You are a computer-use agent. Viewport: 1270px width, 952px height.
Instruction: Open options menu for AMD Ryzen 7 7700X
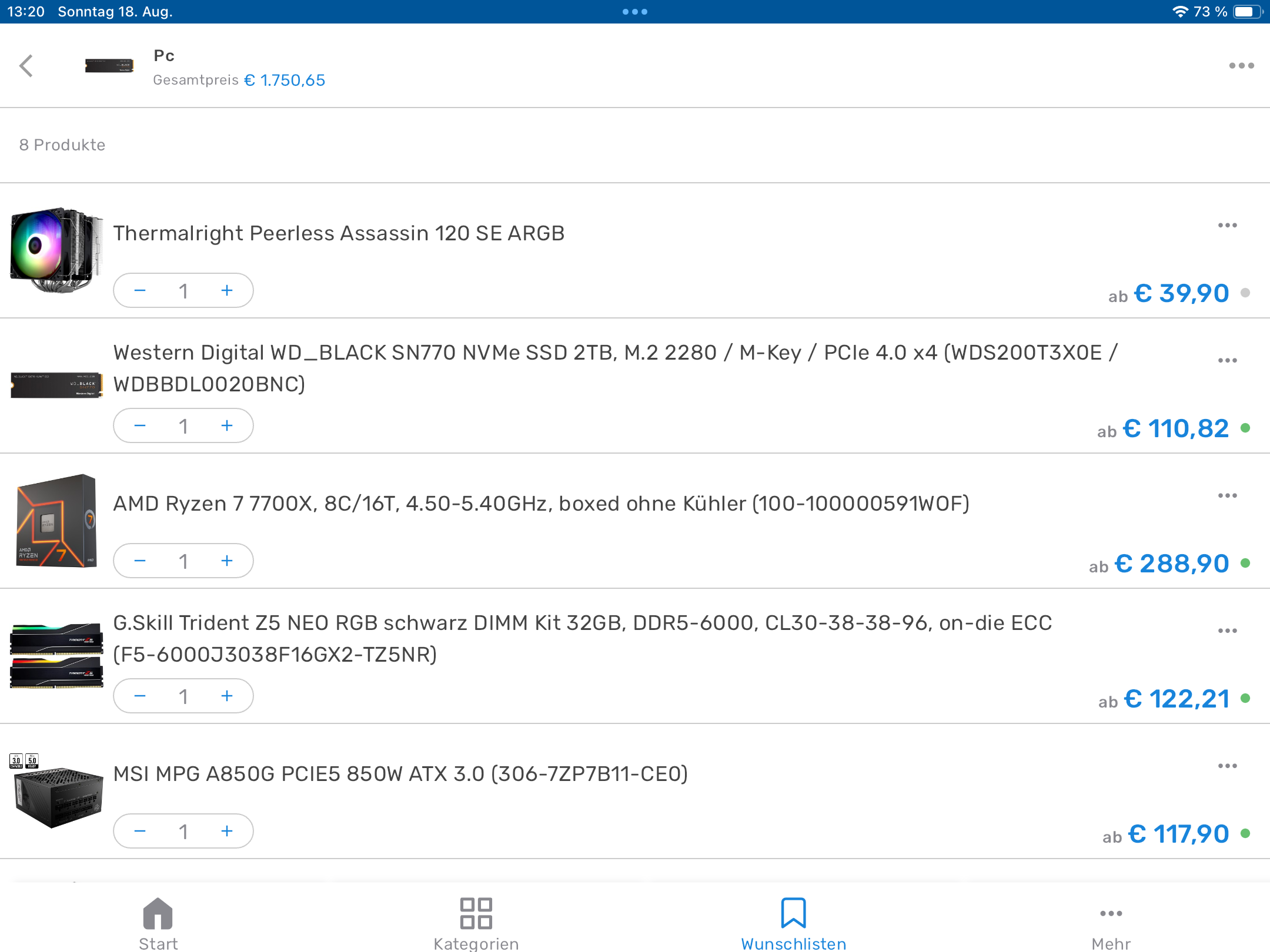(x=1227, y=495)
